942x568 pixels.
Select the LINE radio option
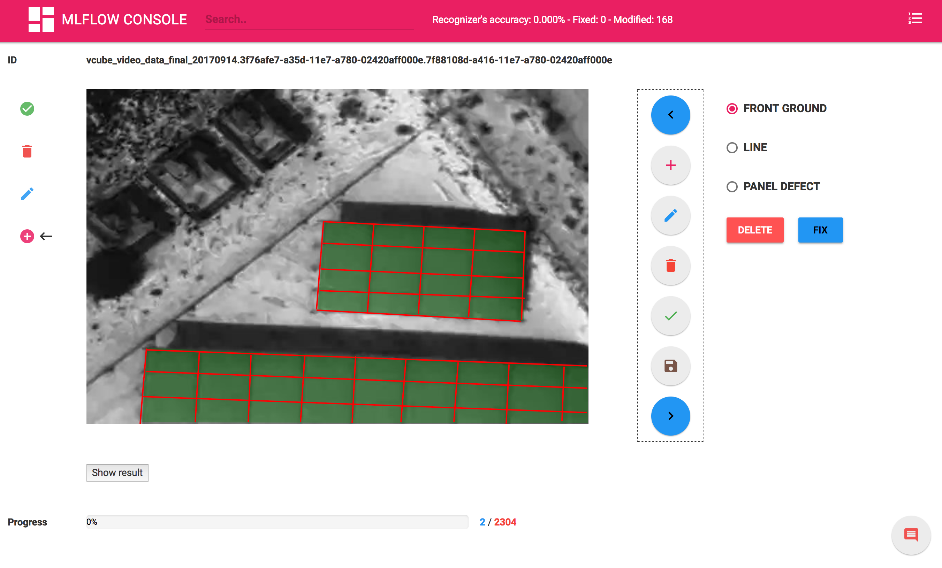[732, 147]
